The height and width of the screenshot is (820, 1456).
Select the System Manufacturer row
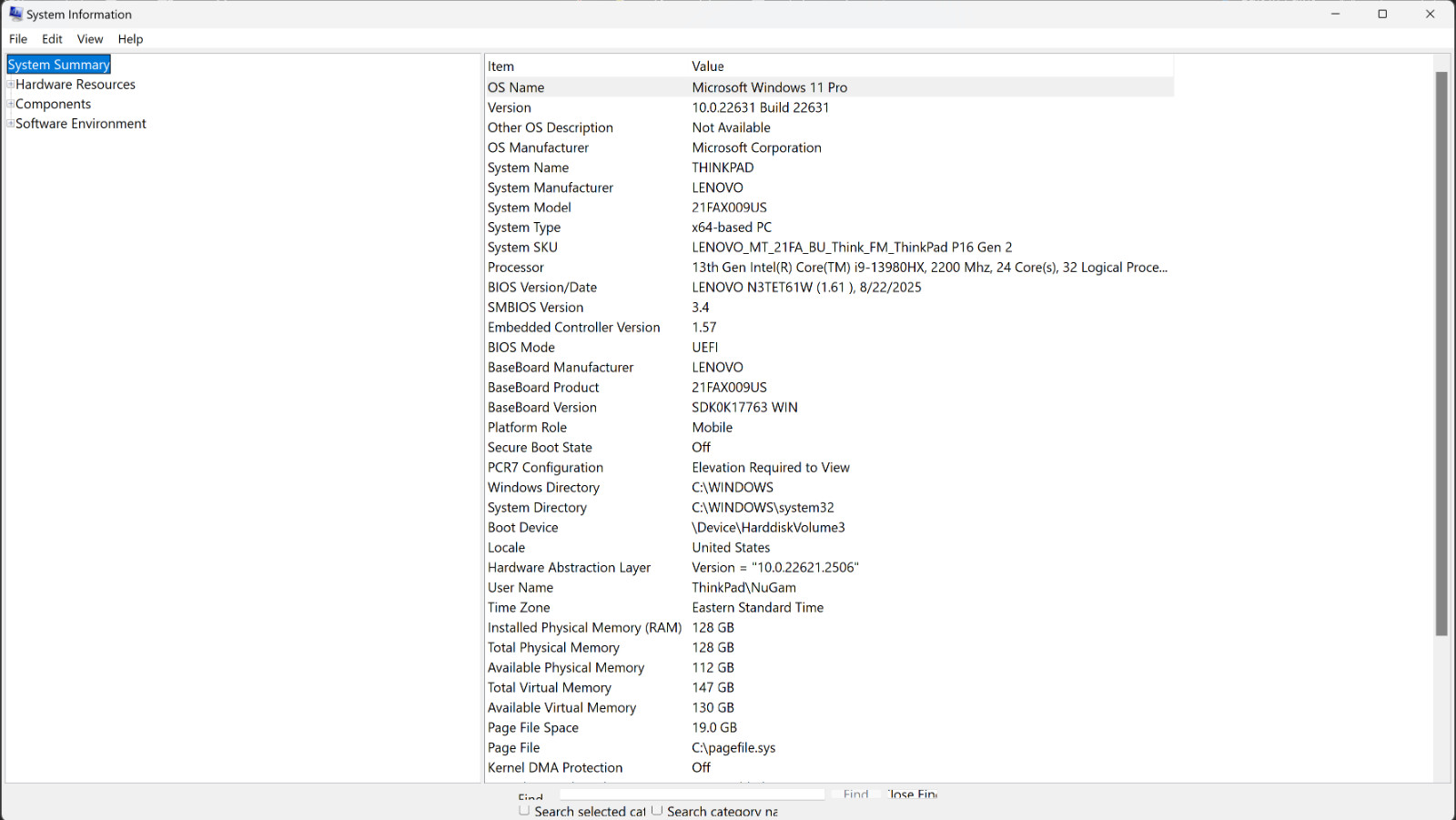829,187
